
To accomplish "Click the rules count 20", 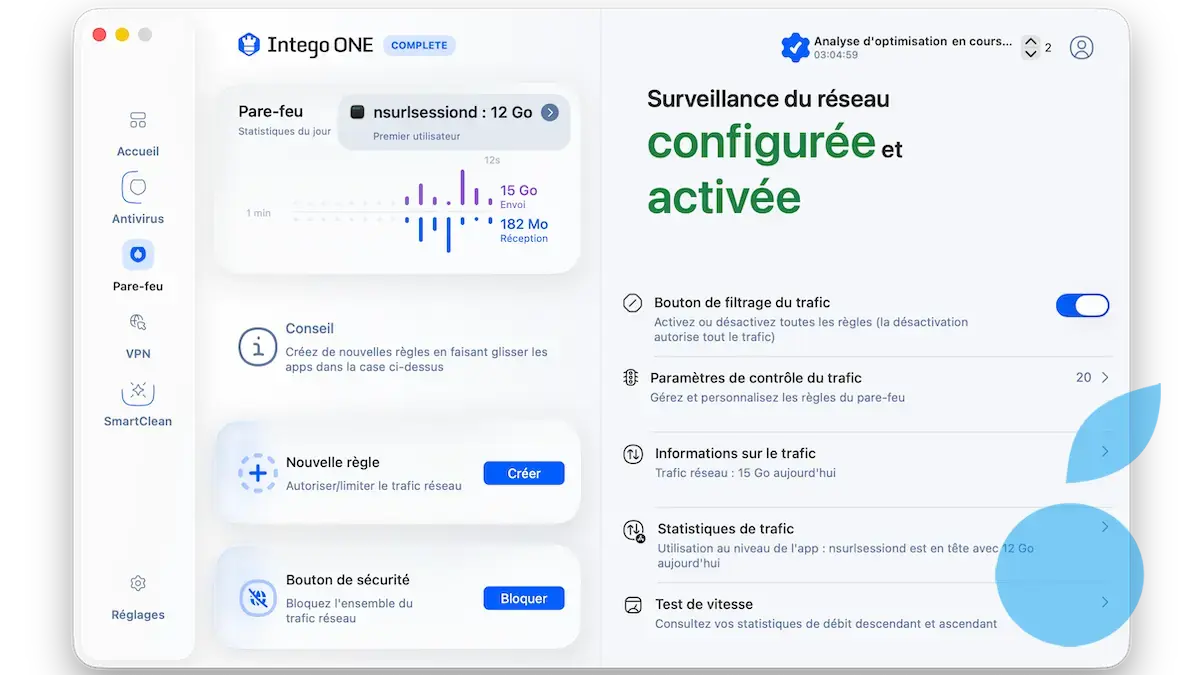I will [x=1084, y=377].
